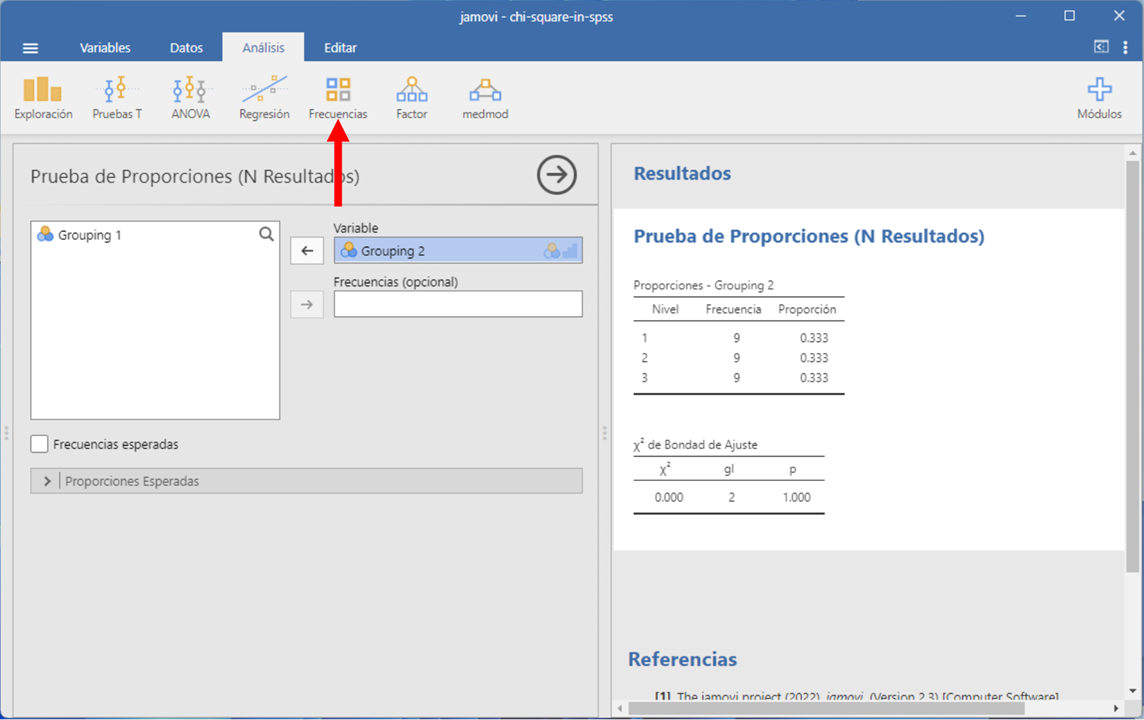Open the Exploración analysis menu
1144x720 pixels.
[x=43, y=98]
